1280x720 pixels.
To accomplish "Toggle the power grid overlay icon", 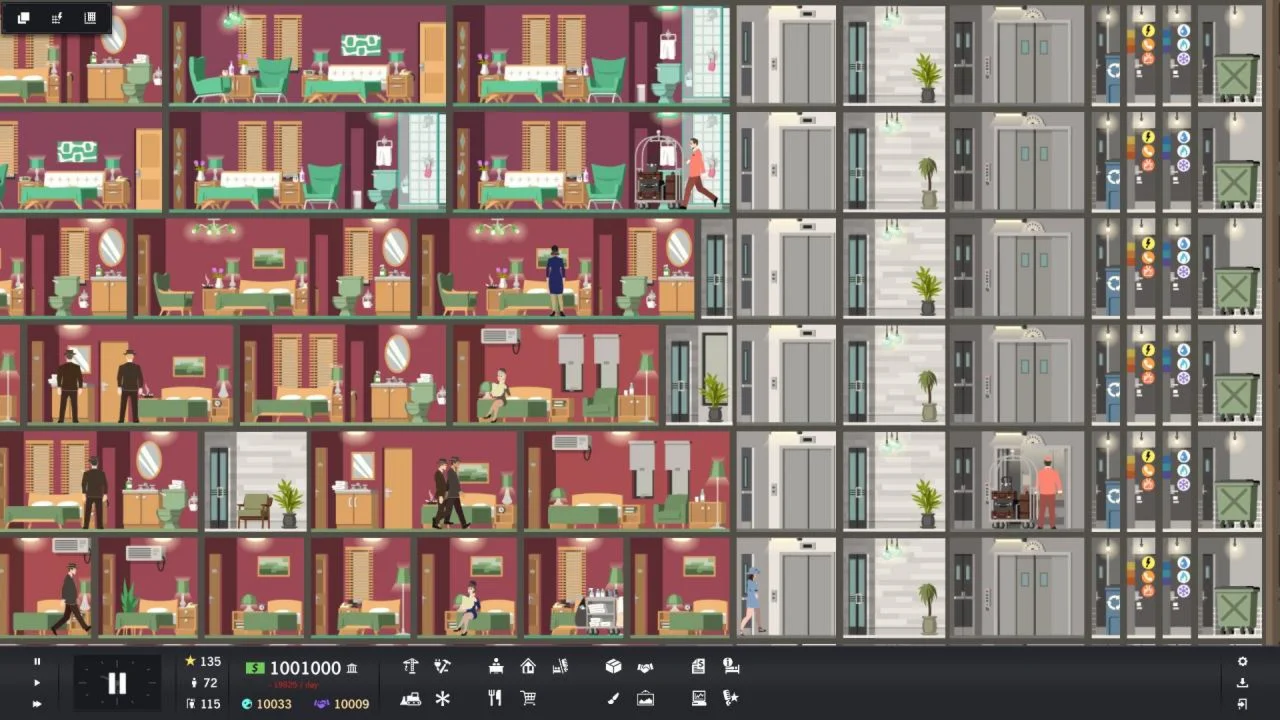I will (x=57, y=18).
